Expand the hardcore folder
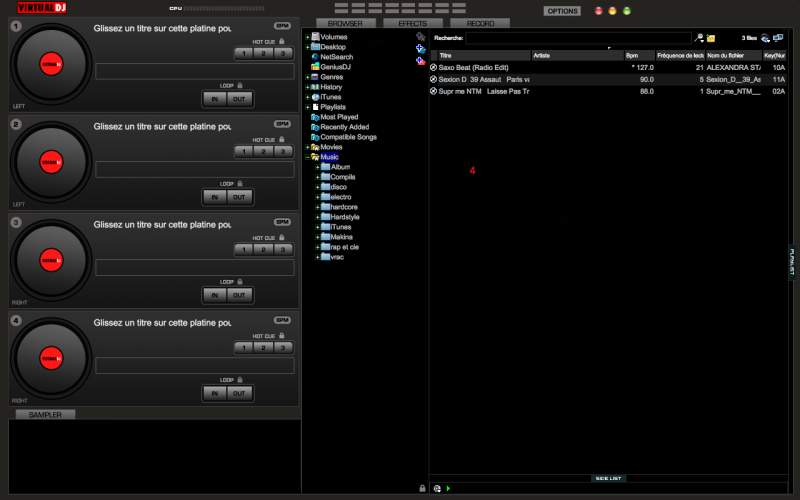The image size is (800, 500). tap(317, 207)
